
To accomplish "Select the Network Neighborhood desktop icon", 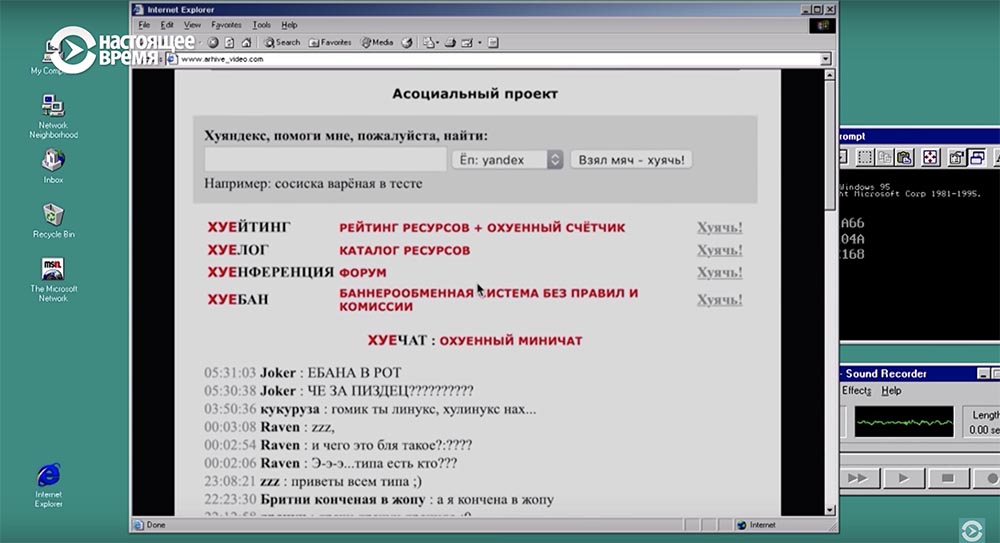I will 53,116.
